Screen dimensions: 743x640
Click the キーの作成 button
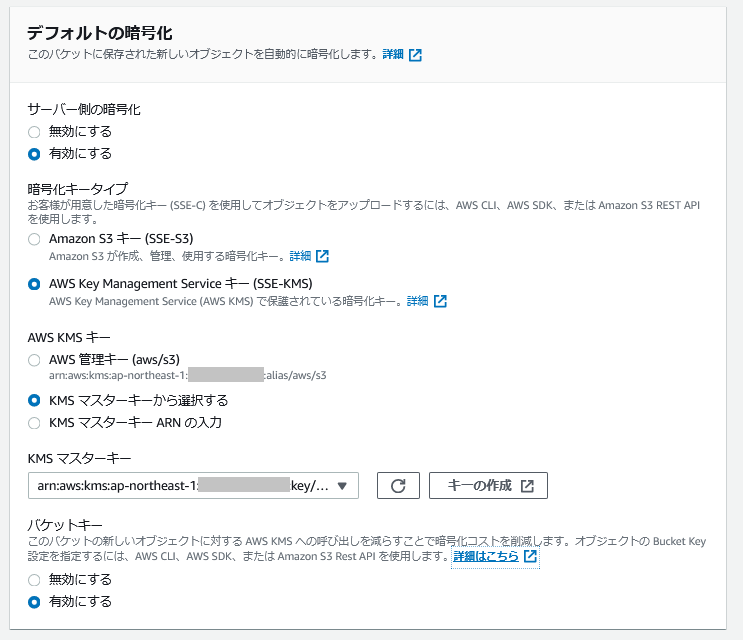coord(488,486)
